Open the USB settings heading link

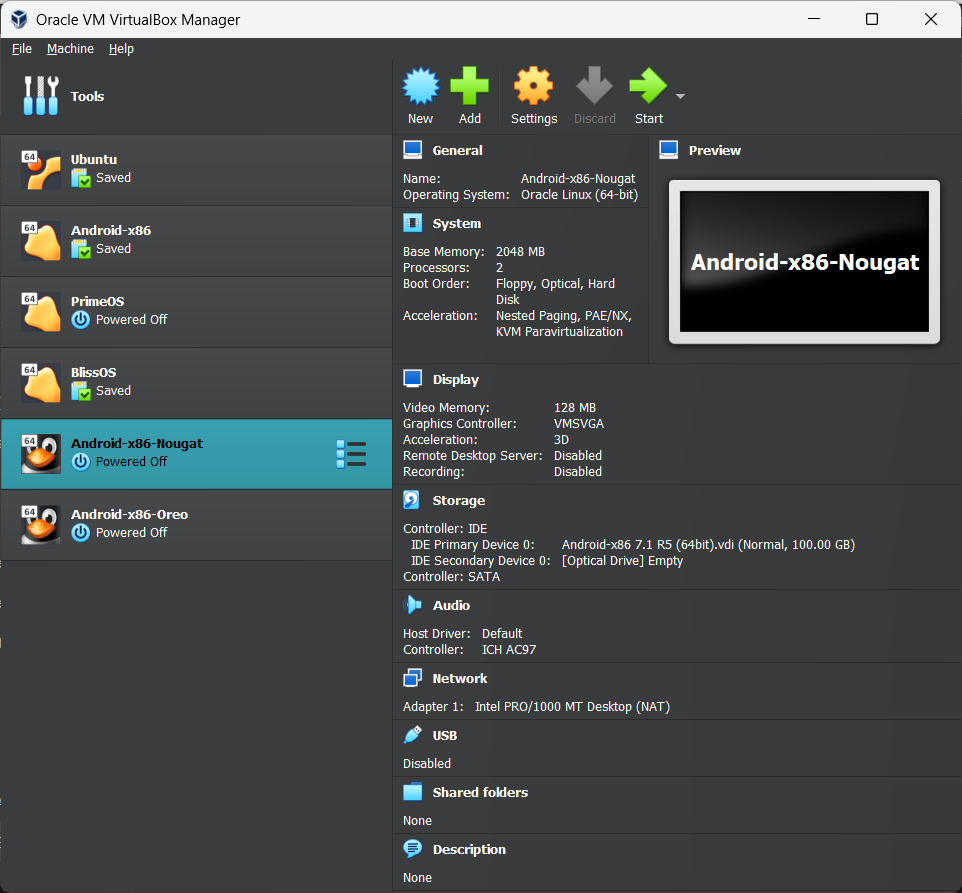pos(445,735)
